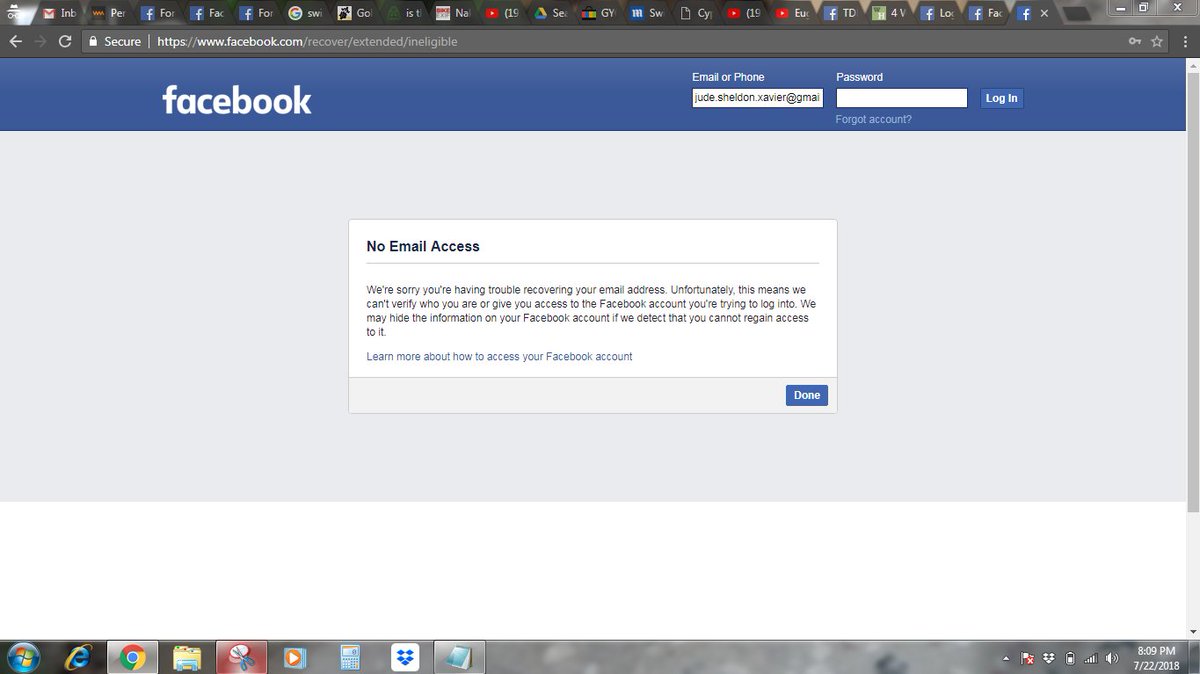Click the Log In button
This screenshot has width=1200, height=674.
pos(1001,98)
